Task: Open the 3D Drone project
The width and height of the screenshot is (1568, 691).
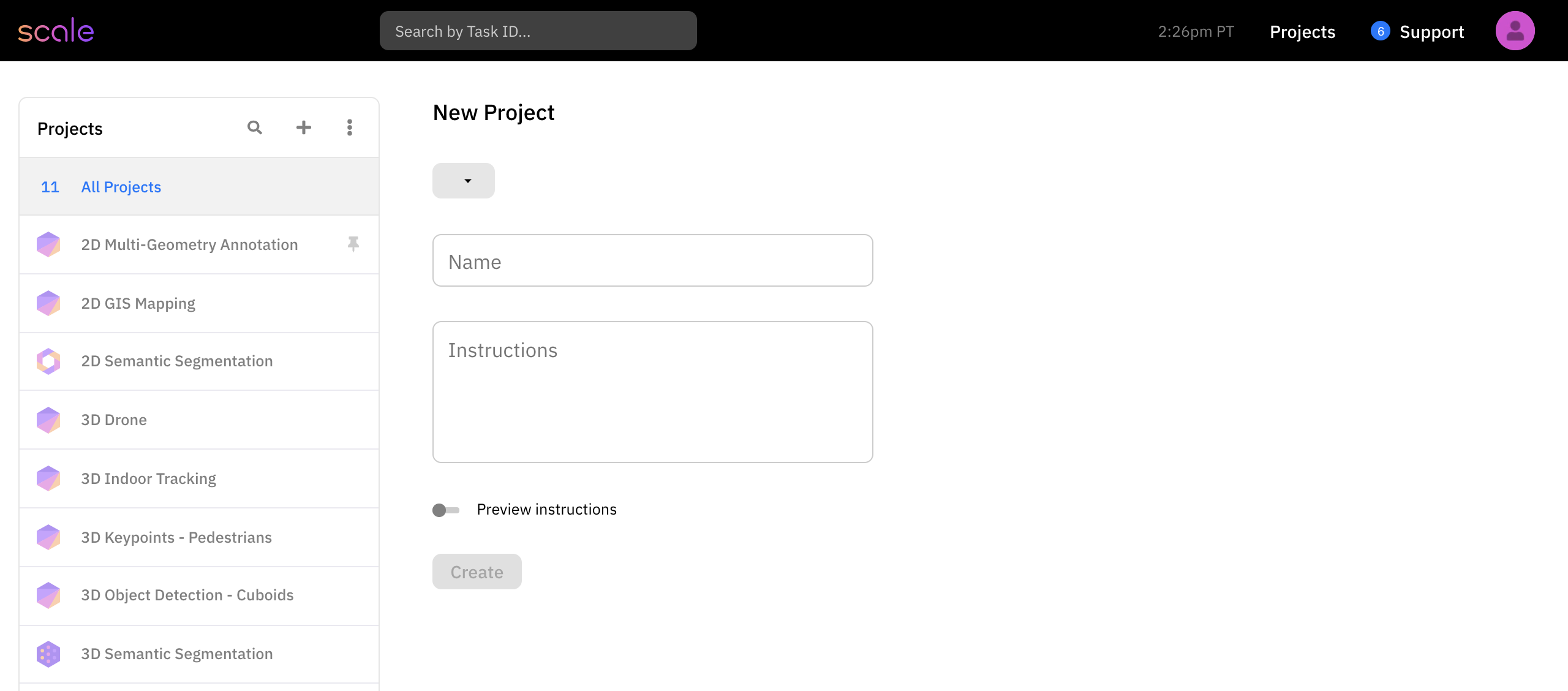Action: (x=114, y=420)
